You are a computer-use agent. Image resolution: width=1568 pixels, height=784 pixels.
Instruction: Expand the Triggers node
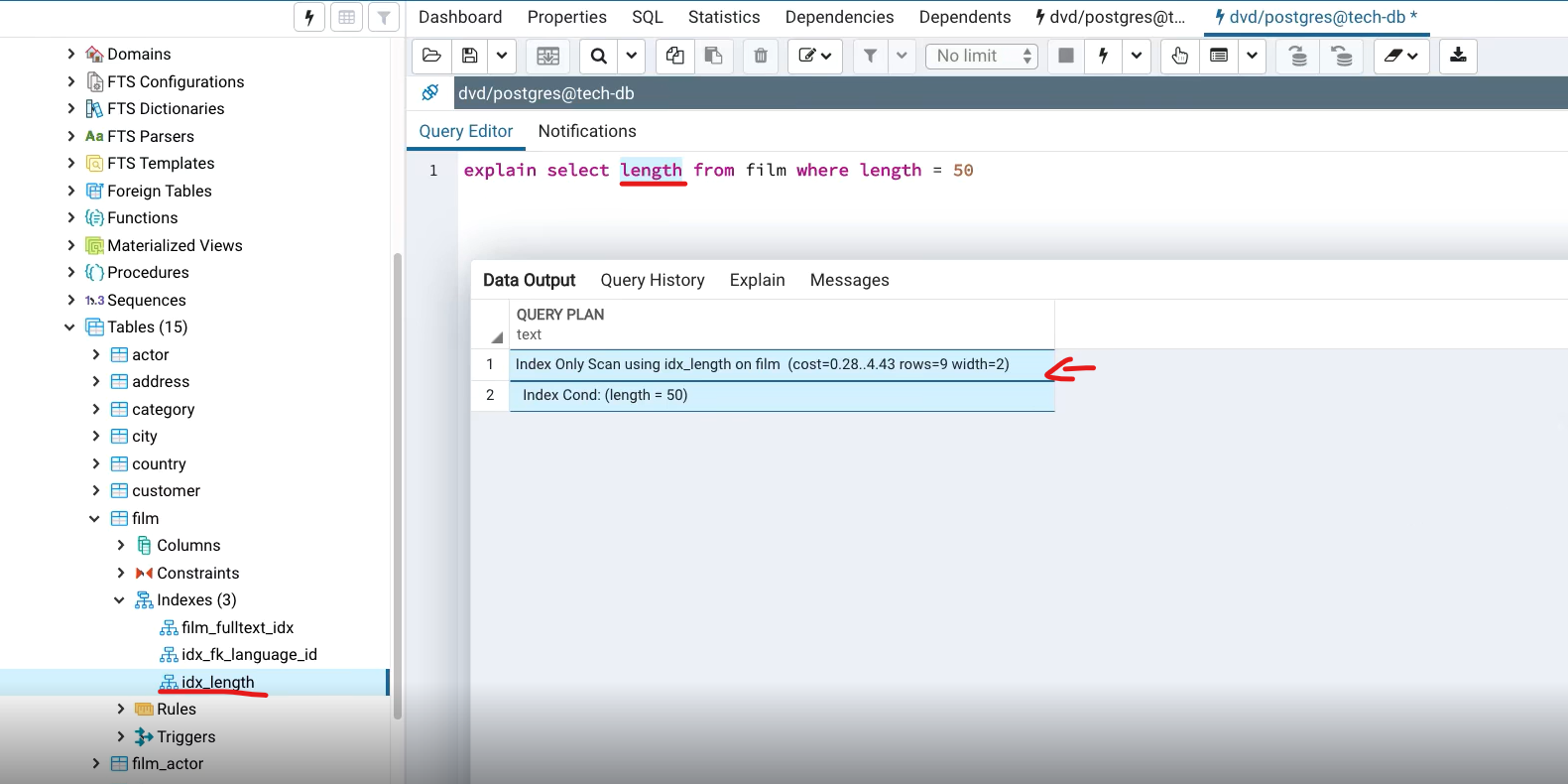pyautogui.click(x=120, y=736)
